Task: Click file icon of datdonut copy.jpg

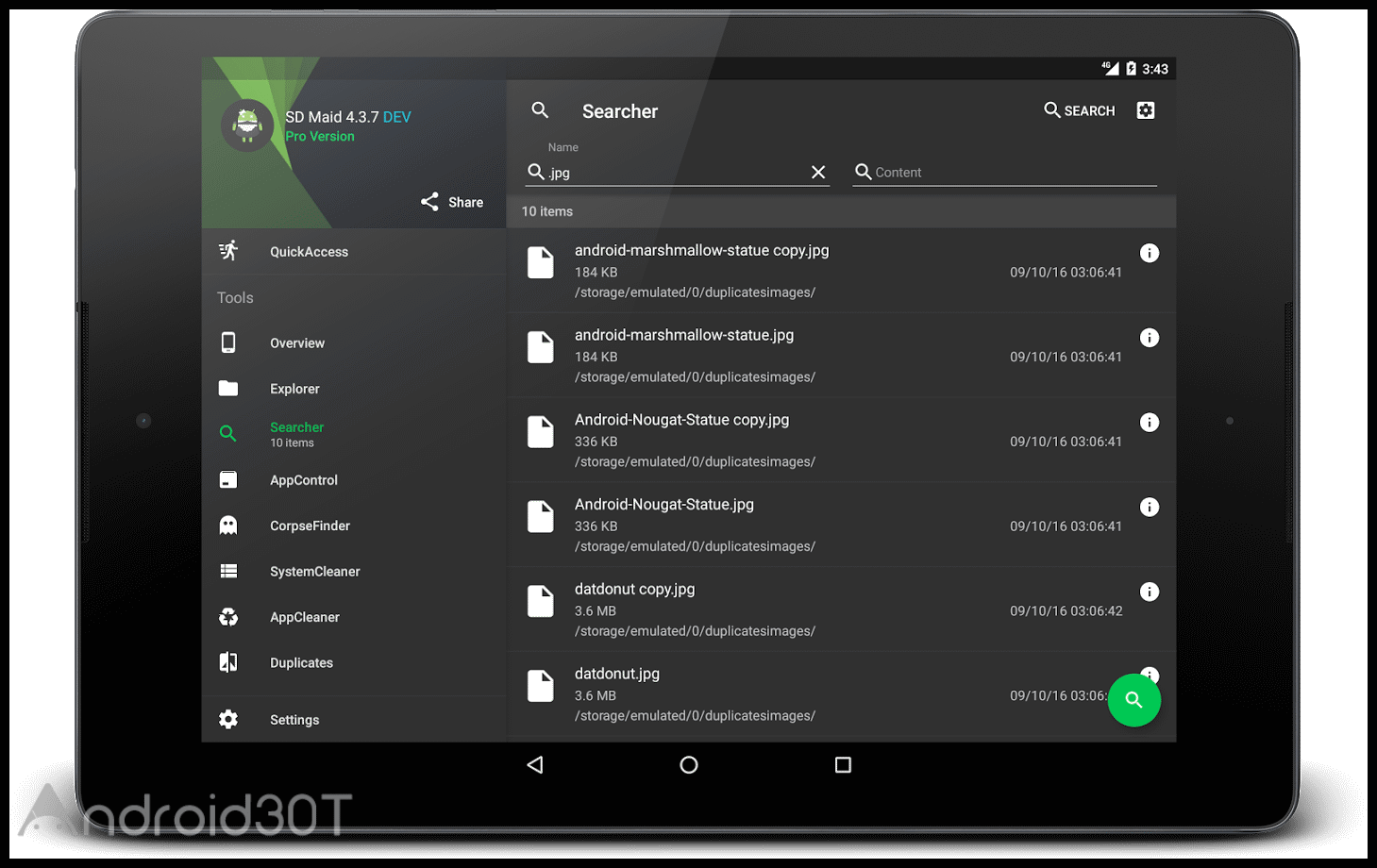Action: point(541,601)
